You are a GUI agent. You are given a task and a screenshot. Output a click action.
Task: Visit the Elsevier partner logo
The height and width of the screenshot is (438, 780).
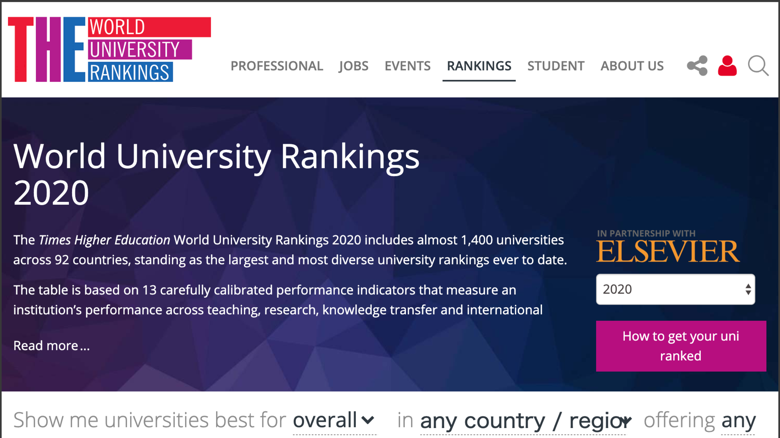pos(668,251)
